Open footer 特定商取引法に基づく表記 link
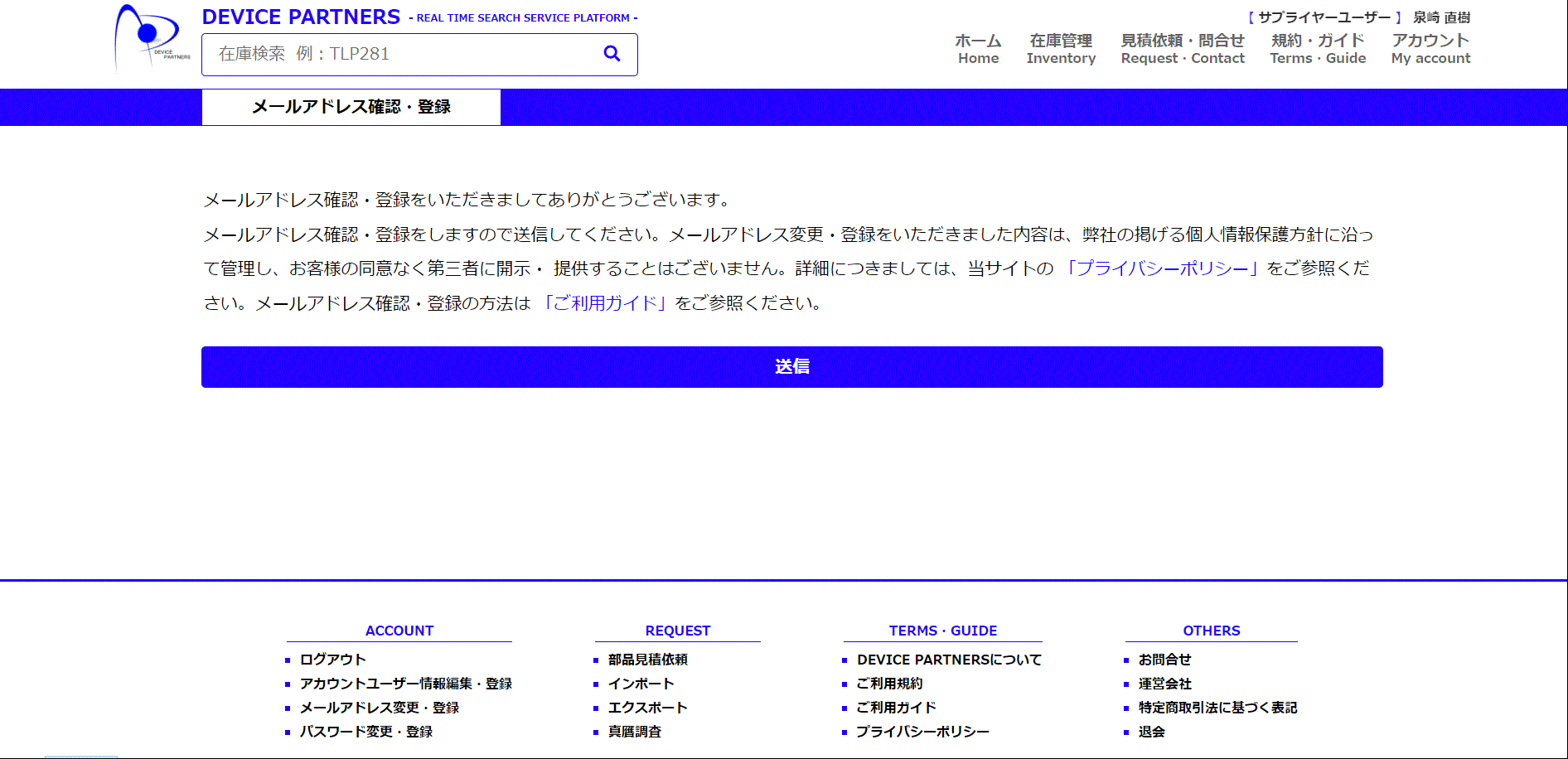The width and height of the screenshot is (1568, 759). pyautogui.click(x=1217, y=708)
